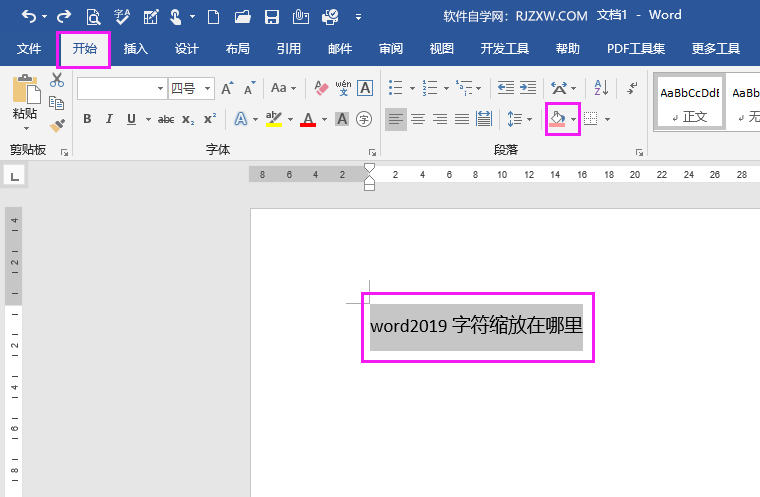Decrease font size with small A
The width and height of the screenshot is (760, 497).
(x=249, y=88)
